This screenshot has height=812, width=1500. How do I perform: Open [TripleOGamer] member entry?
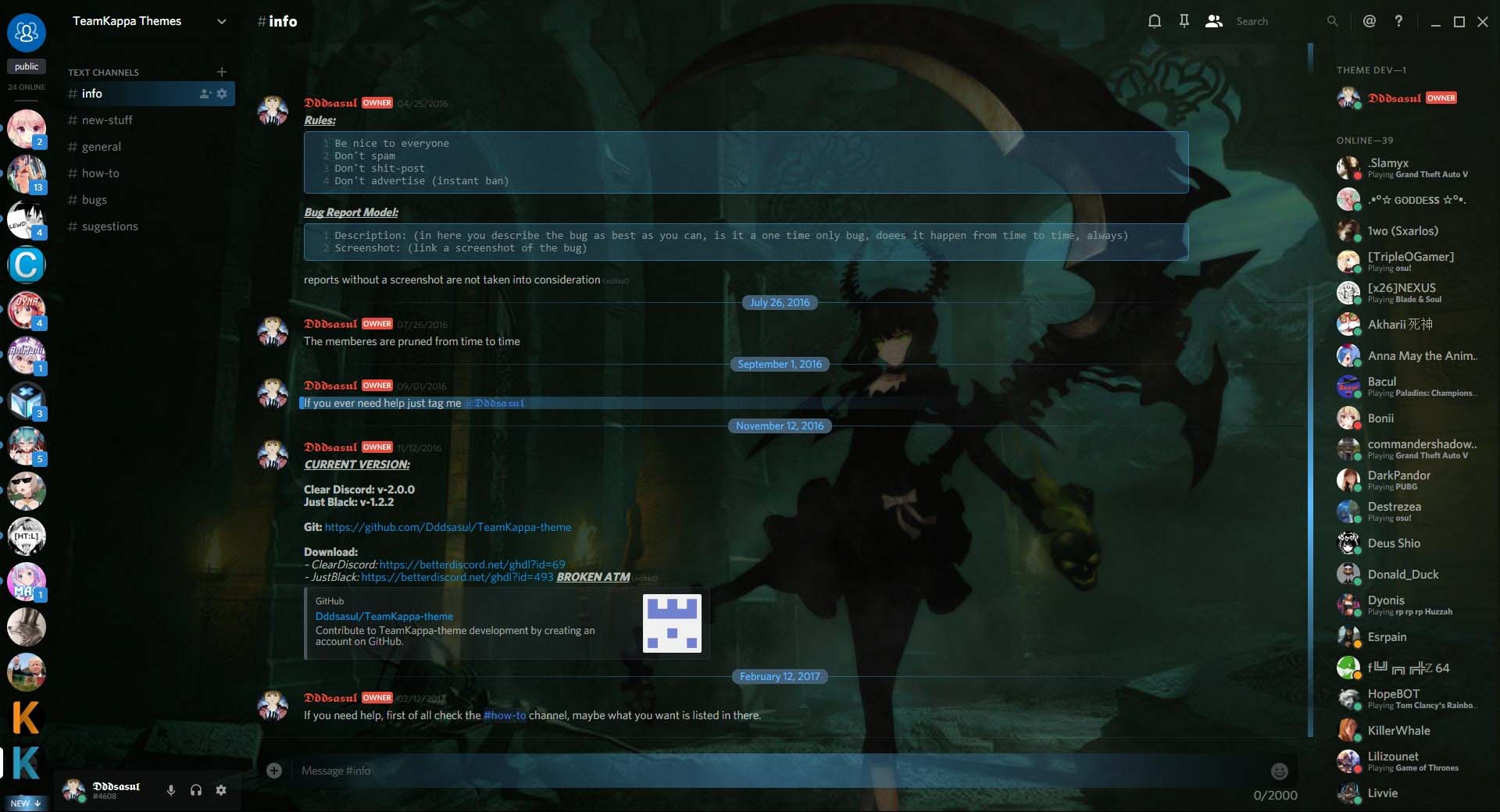[x=1406, y=262]
